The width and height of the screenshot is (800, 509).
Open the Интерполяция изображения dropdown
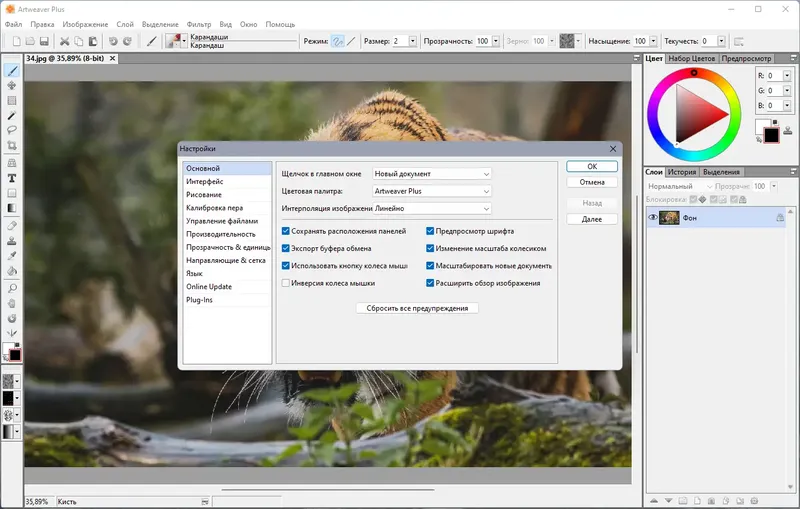point(432,208)
